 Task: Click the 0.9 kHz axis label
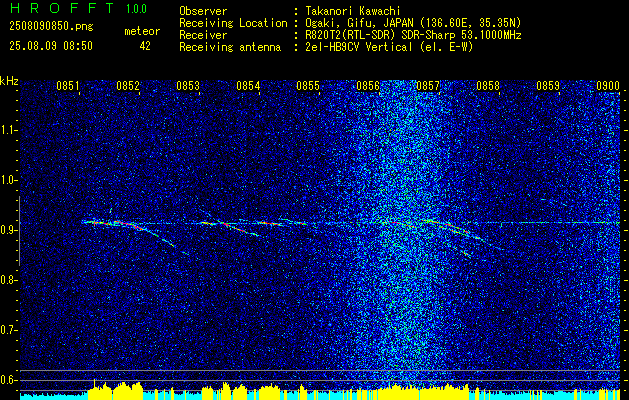click(8, 230)
